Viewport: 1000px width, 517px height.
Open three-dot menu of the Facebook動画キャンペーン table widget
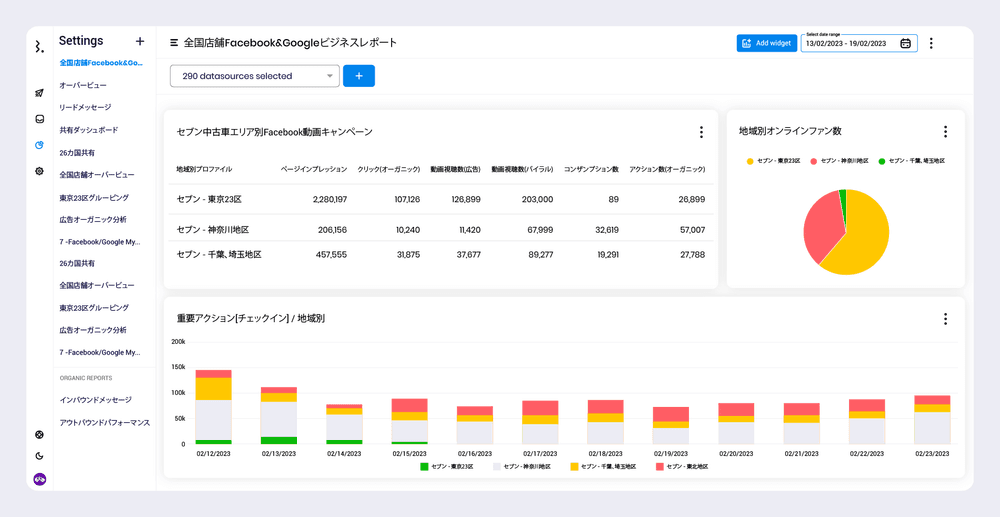(x=701, y=132)
